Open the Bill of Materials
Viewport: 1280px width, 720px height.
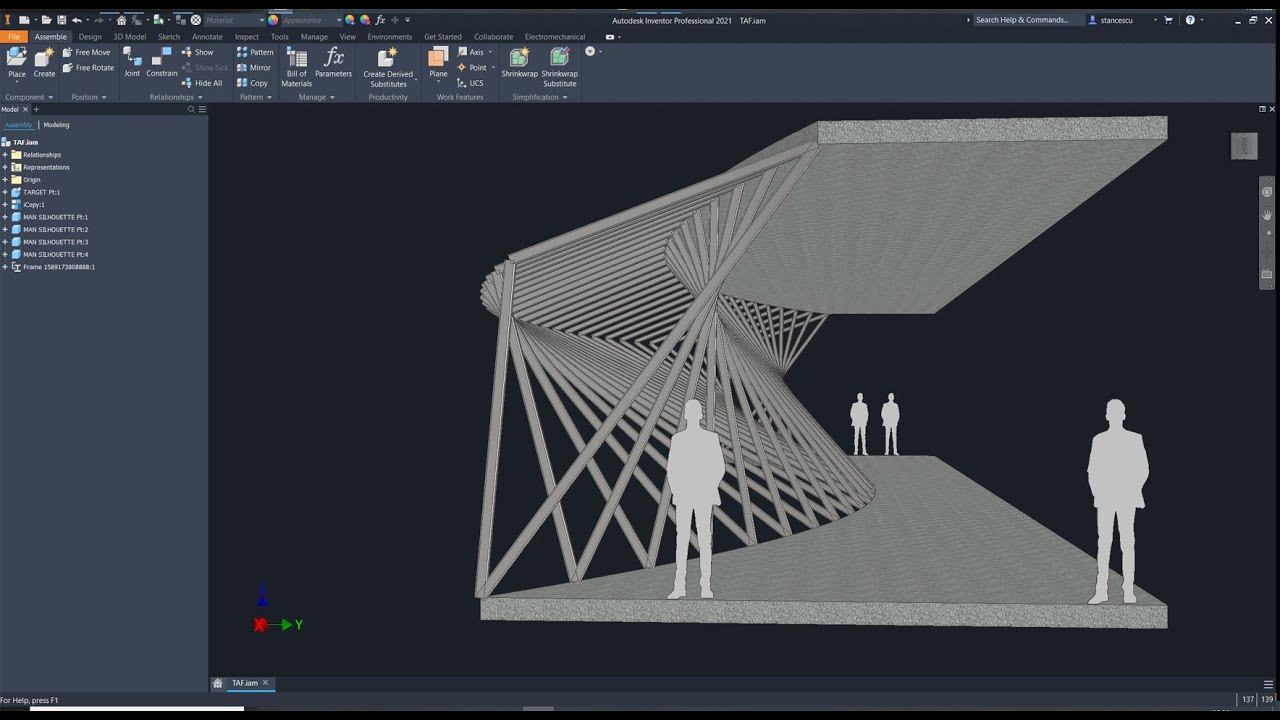coord(297,67)
